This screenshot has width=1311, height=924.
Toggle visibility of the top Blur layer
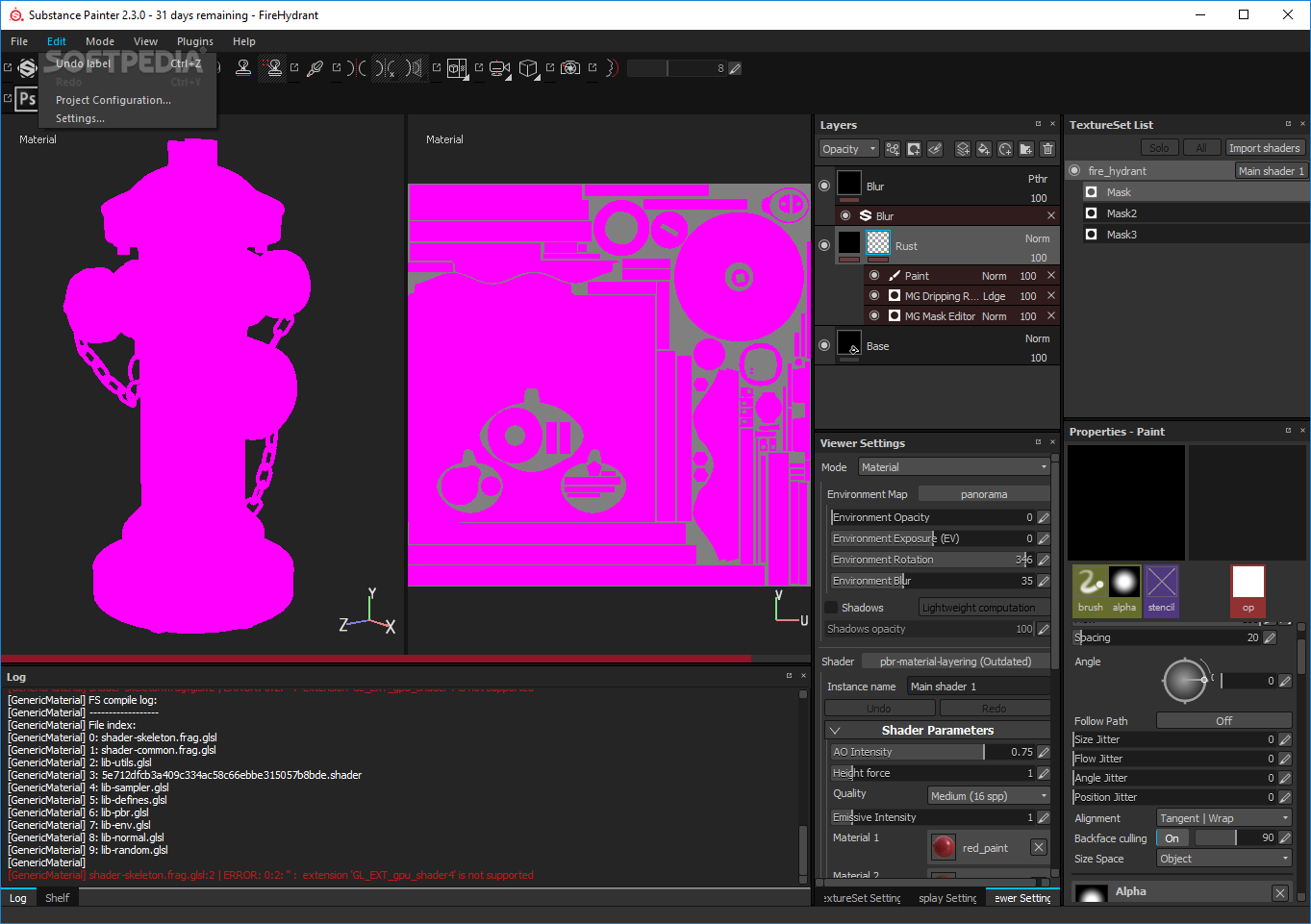(x=824, y=186)
